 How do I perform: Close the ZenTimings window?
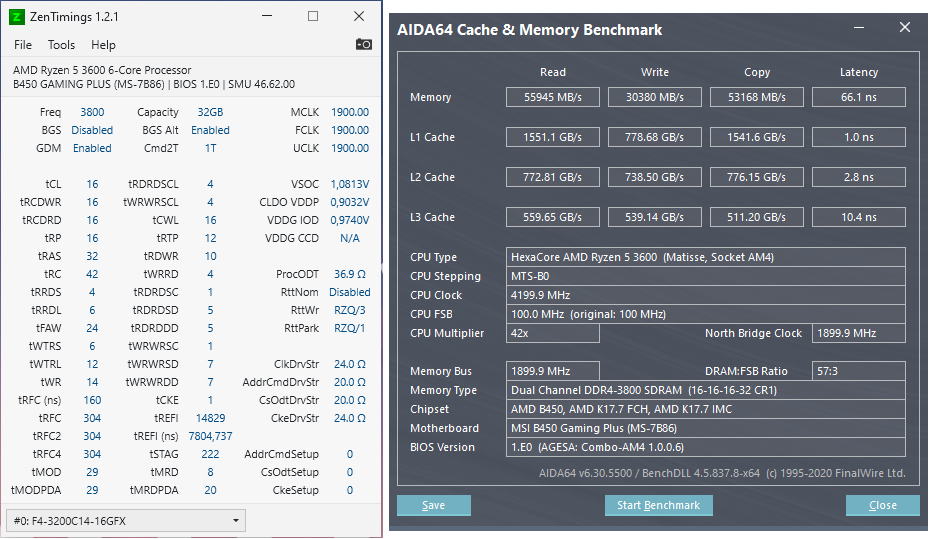pyautogui.click(x=359, y=16)
